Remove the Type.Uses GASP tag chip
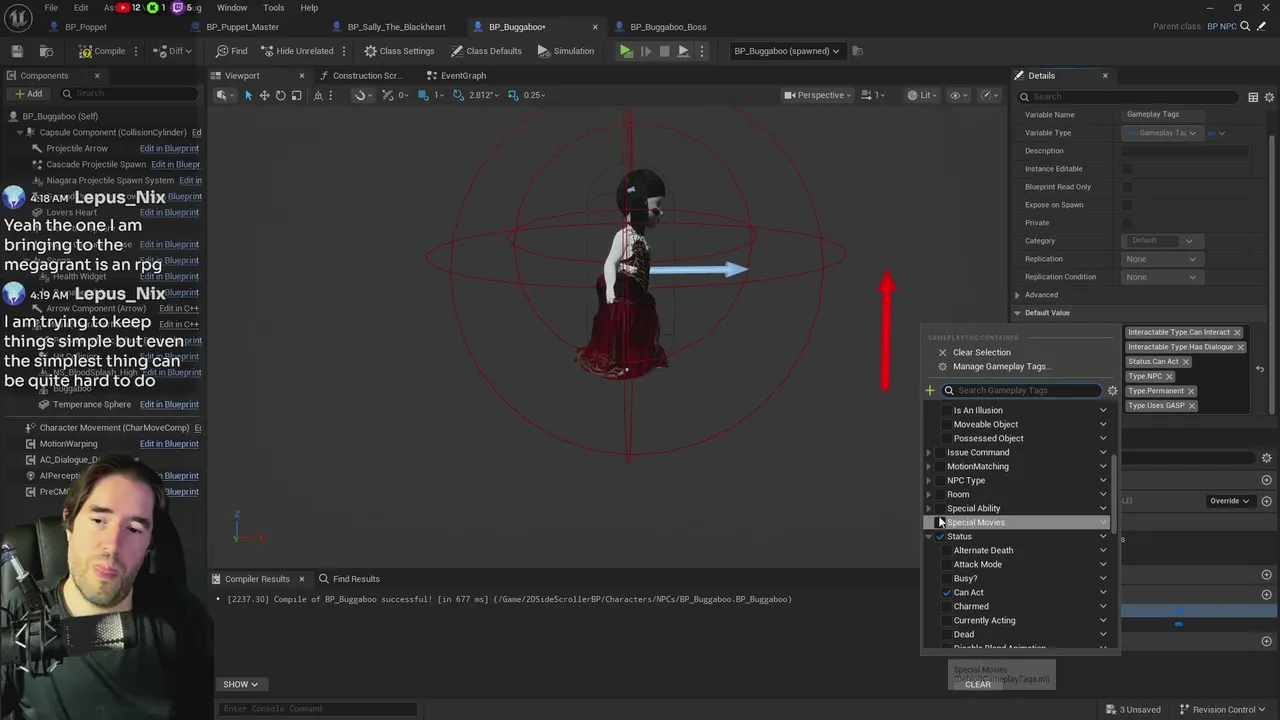The height and width of the screenshot is (720, 1280). point(1192,406)
